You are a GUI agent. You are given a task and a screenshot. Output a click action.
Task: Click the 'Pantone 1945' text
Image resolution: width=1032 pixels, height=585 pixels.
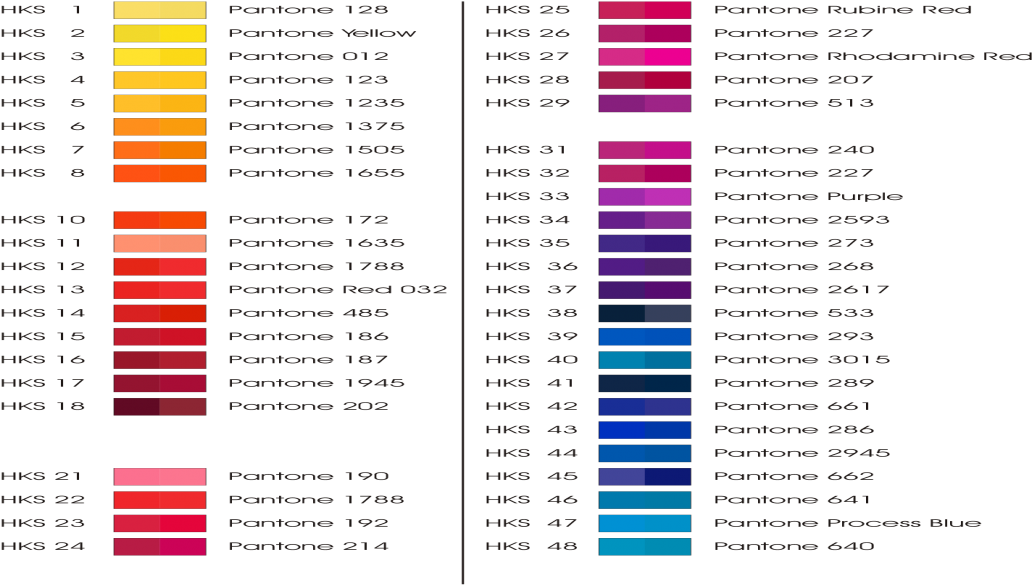pyautogui.click(x=317, y=383)
